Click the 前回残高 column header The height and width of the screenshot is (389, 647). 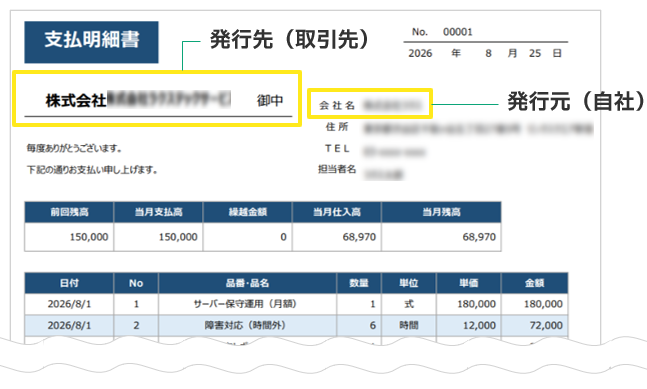(69, 212)
